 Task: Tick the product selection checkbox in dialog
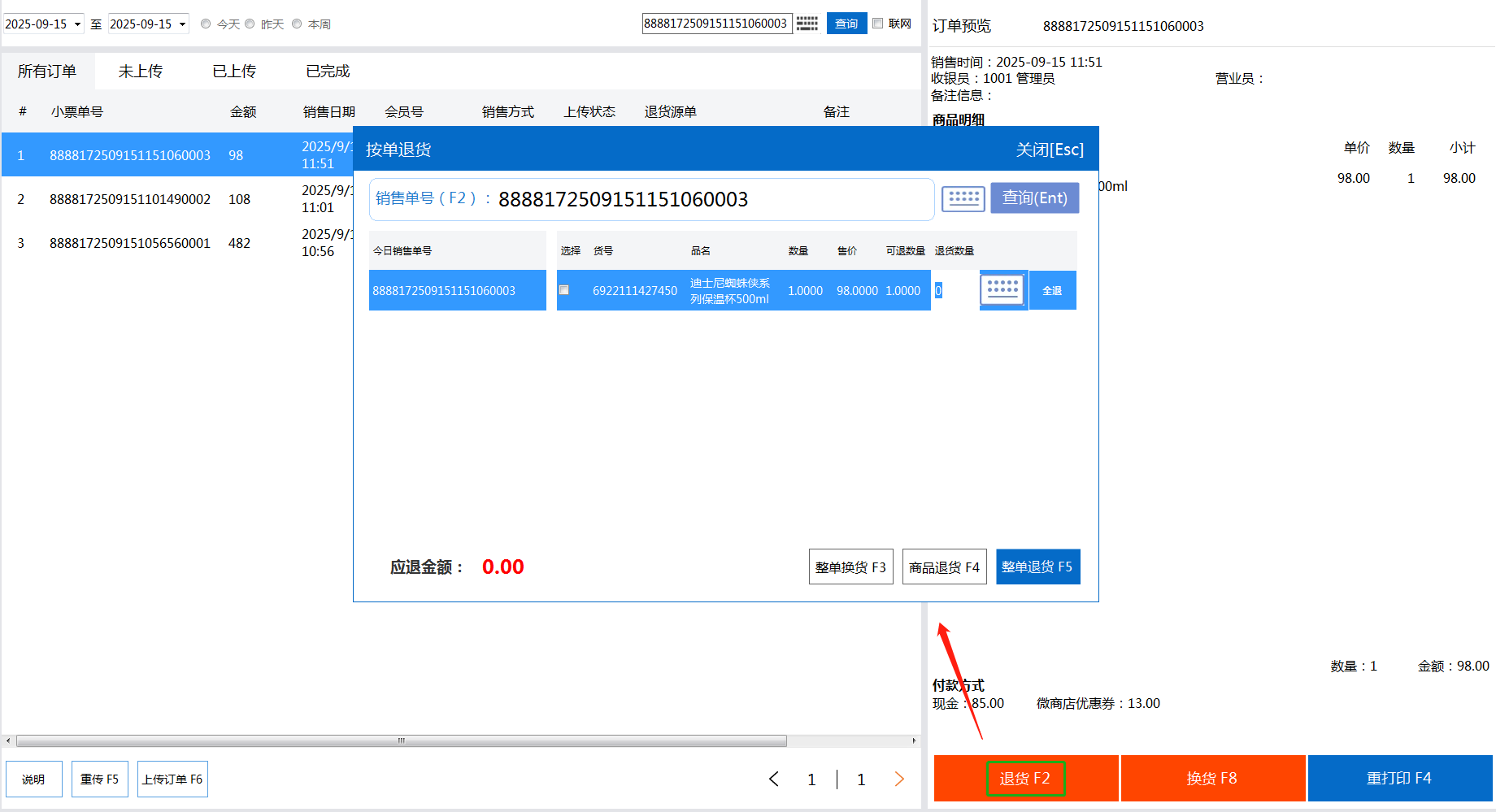pyautogui.click(x=563, y=290)
